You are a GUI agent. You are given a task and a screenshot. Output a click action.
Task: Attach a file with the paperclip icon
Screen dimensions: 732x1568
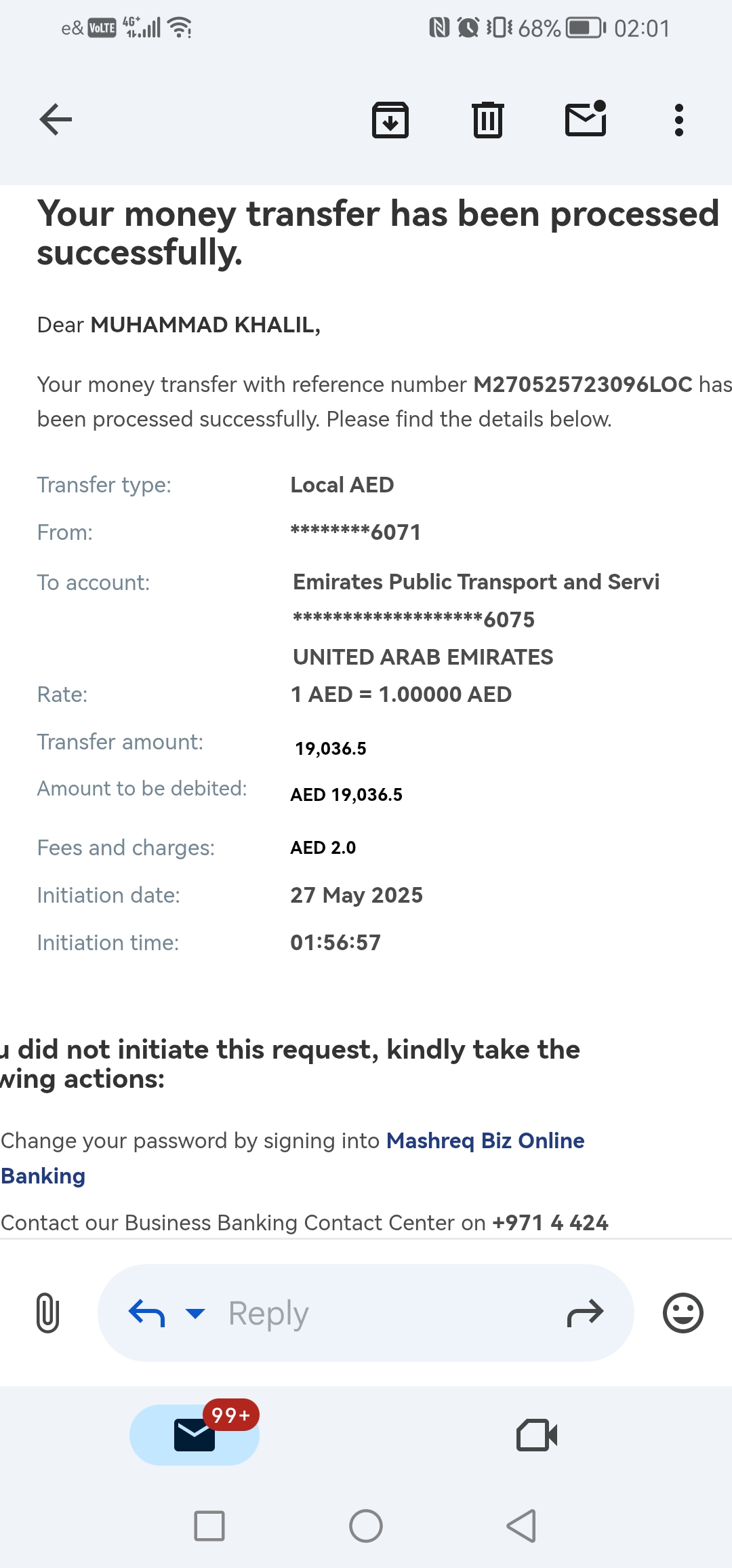47,1313
